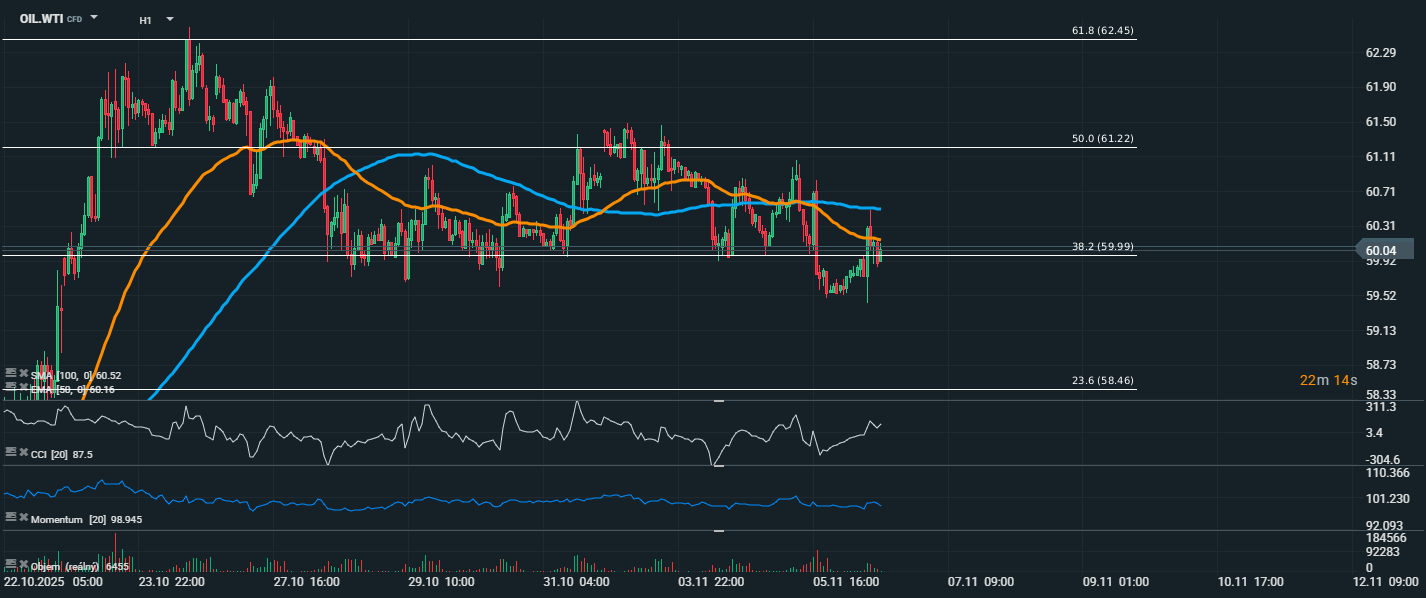Viewport: 1426px width, 598px height.
Task: Open the H1 timeframe dropdown
Action: (x=170, y=19)
